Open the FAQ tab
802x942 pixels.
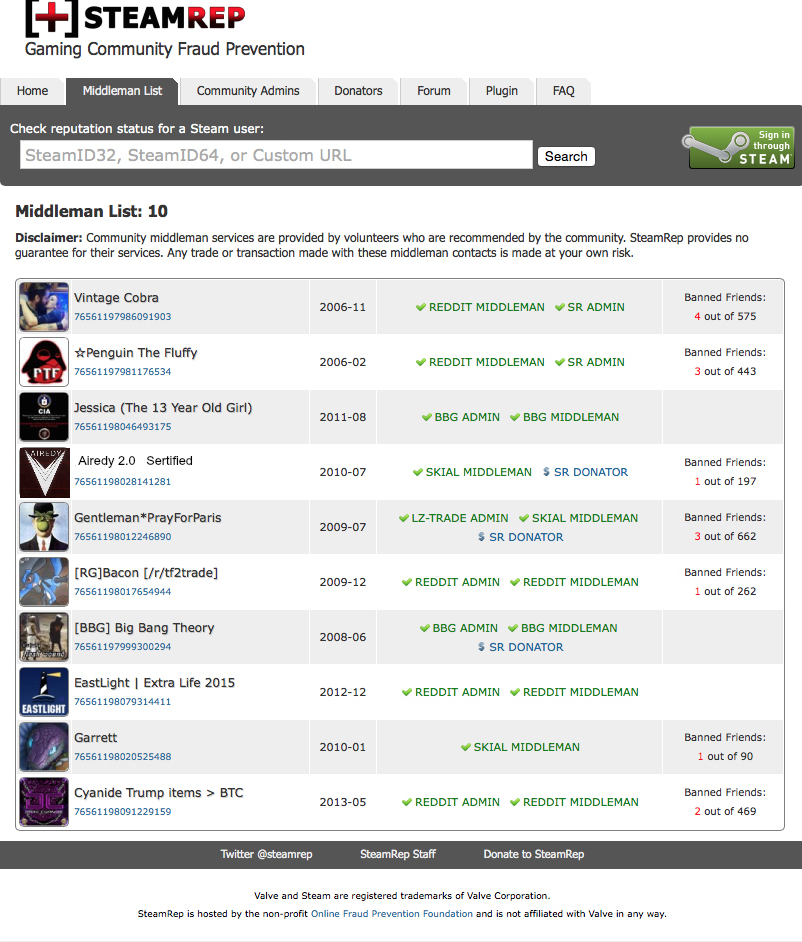coord(564,91)
